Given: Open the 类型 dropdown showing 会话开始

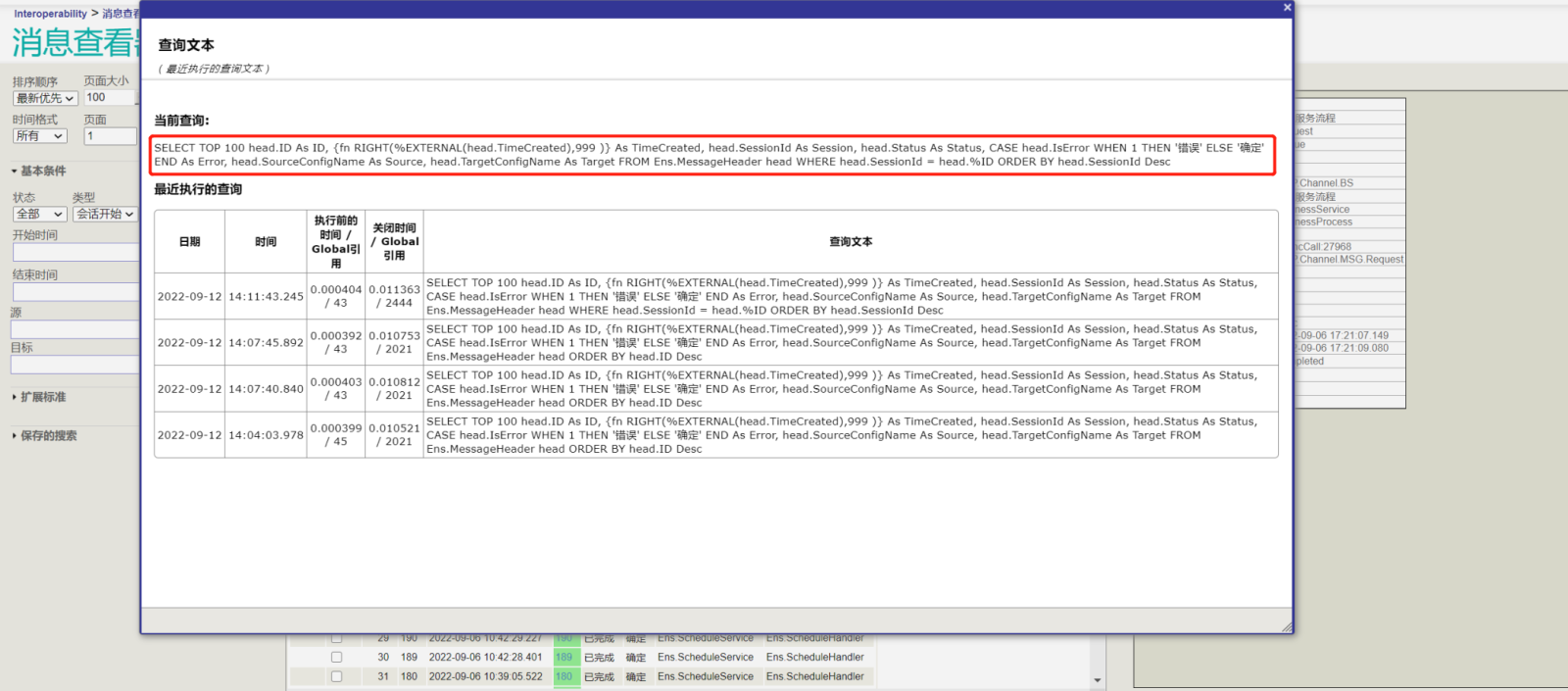Looking at the screenshot, I should (105, 214).
